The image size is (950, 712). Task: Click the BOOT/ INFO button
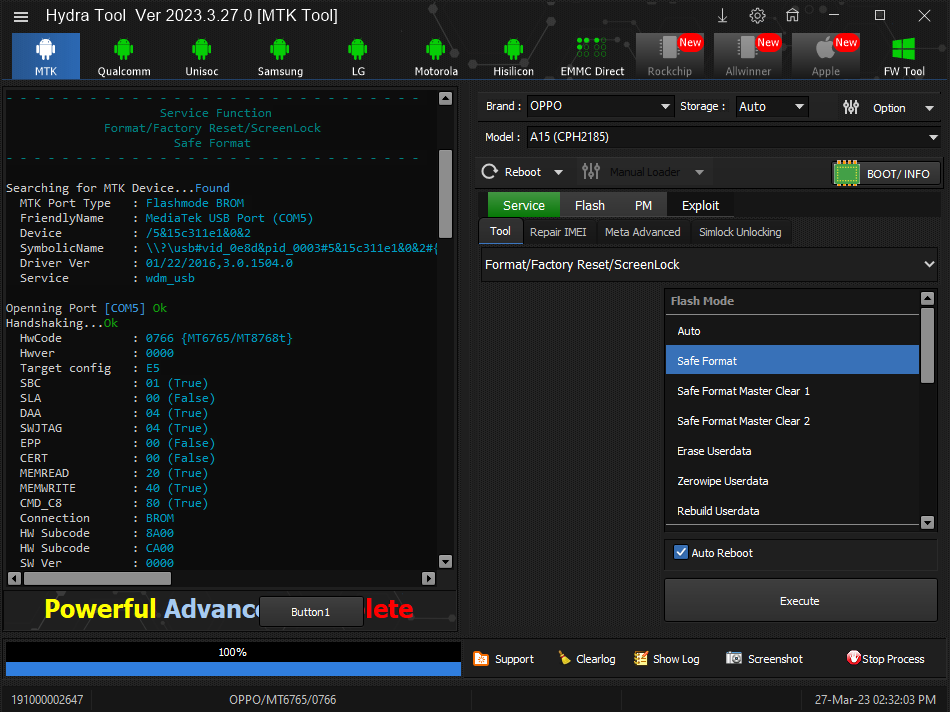(885, 173)
